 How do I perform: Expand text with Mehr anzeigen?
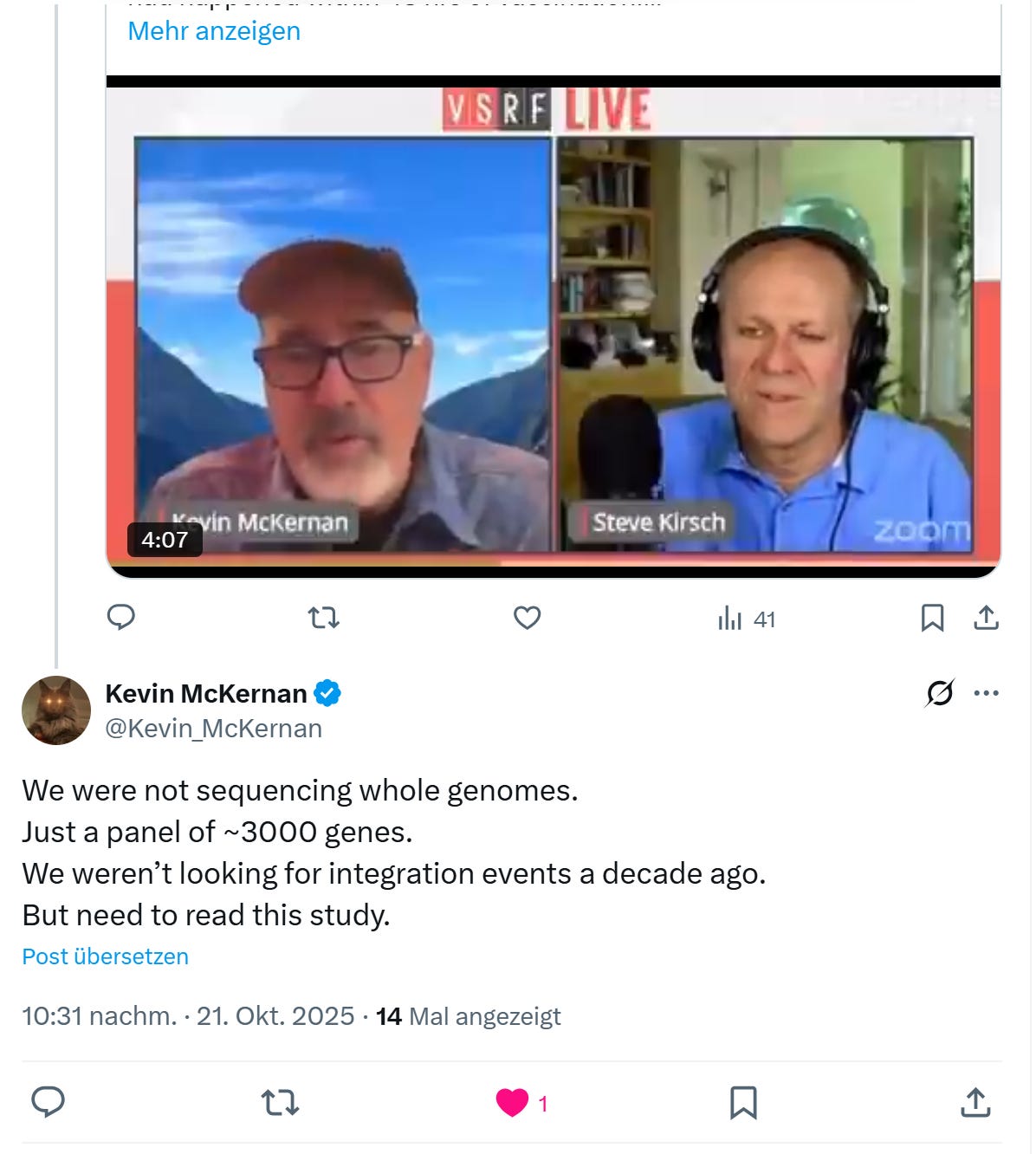(x=214, y=31)
